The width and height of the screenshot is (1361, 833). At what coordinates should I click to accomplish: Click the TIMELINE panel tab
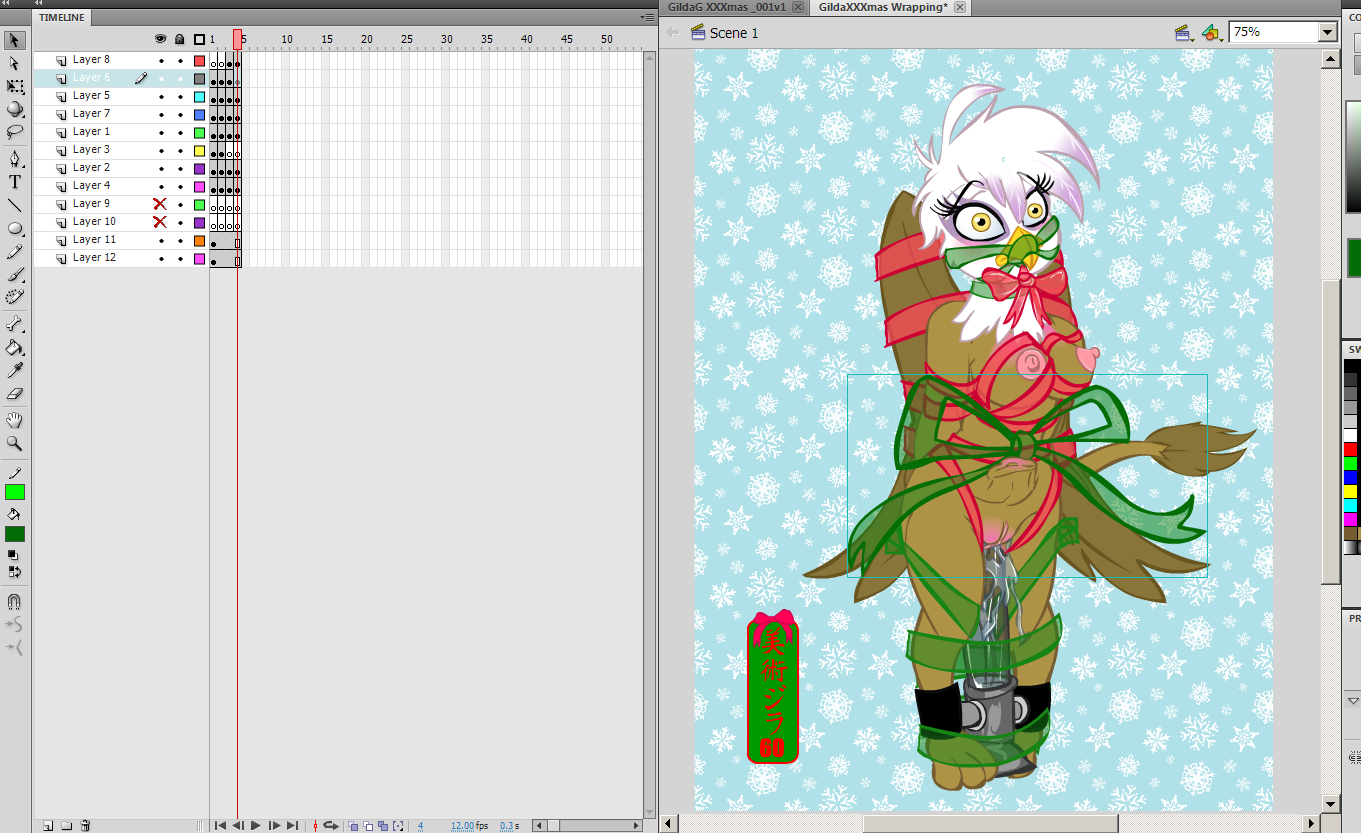(x=62, y=17)
